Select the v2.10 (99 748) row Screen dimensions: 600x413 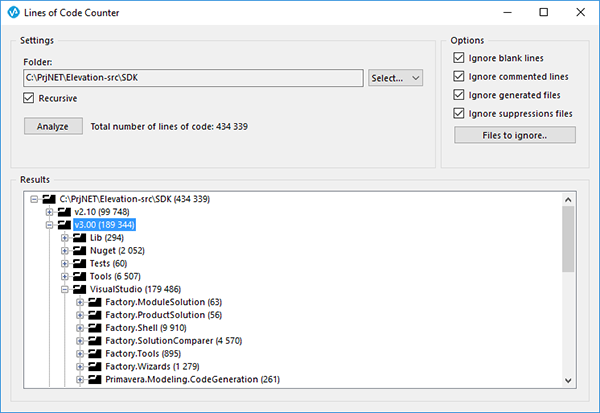(102, 212)
